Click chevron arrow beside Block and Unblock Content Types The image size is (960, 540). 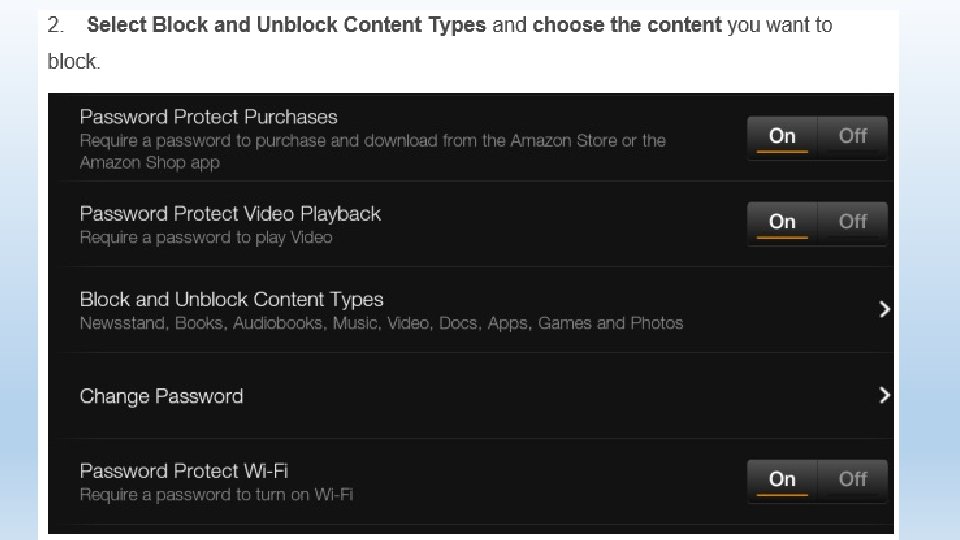(x=883, y=310)
